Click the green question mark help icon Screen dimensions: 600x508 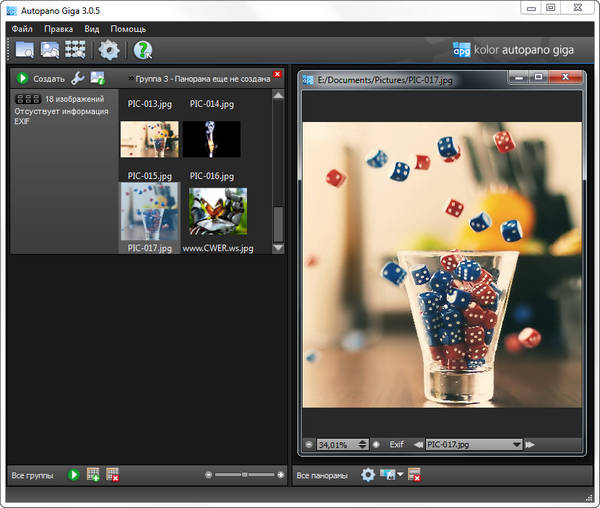coord(143,50)
